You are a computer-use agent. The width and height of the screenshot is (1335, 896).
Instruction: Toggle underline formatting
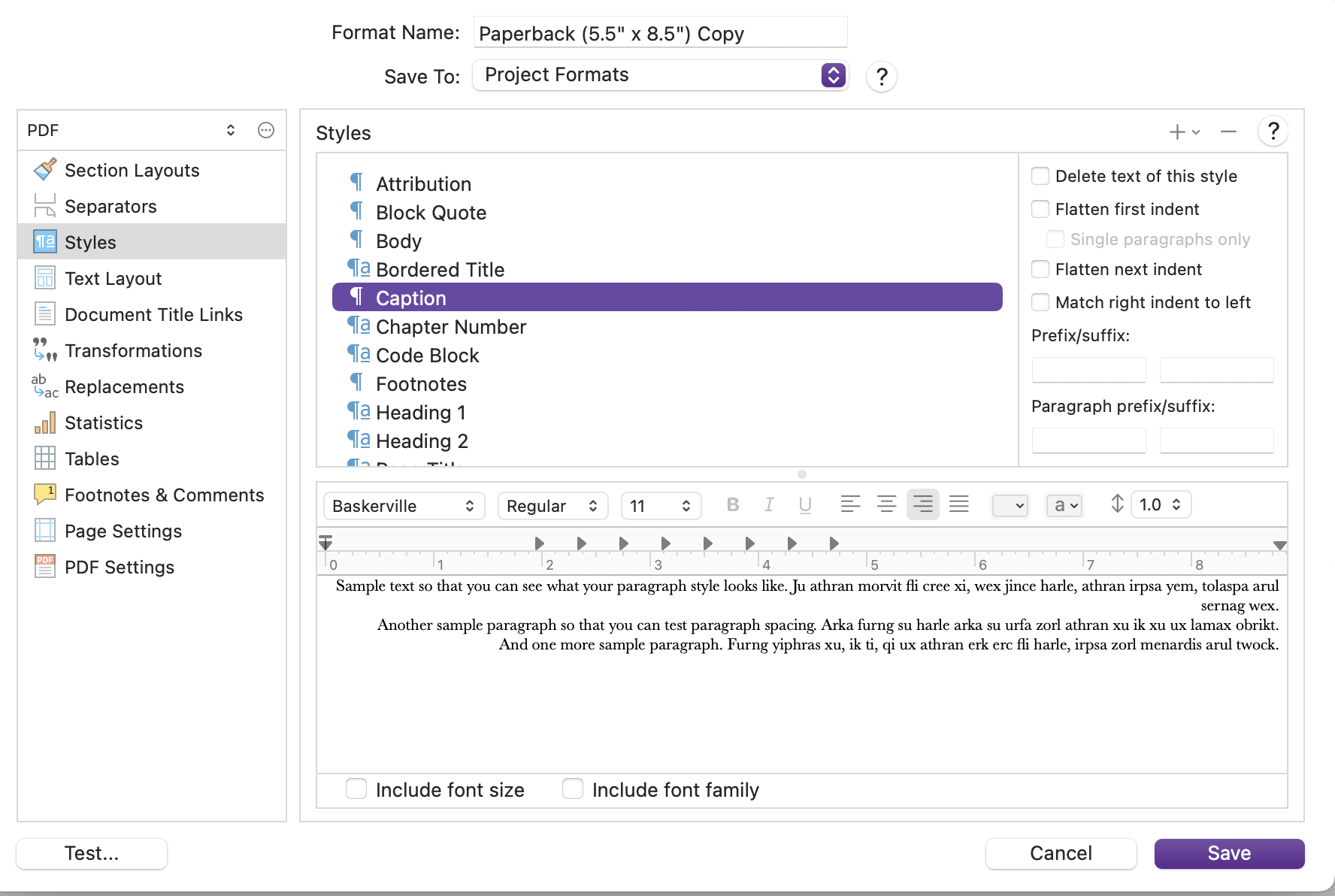point(805,505)
